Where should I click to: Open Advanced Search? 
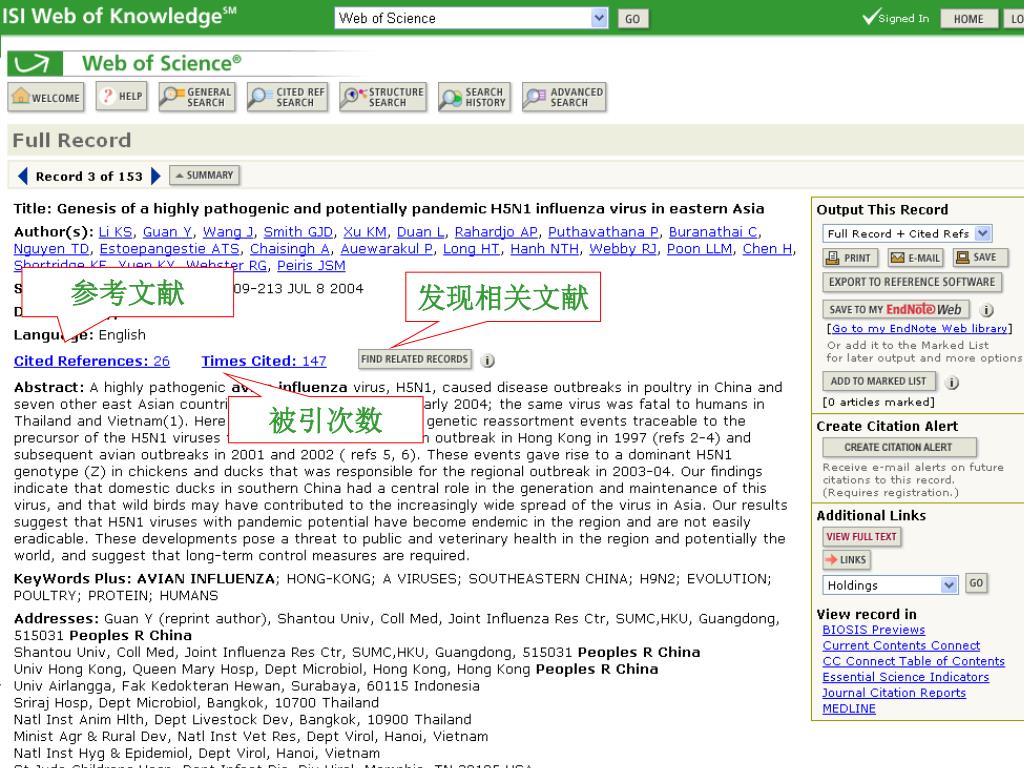(x=564, y=97)
